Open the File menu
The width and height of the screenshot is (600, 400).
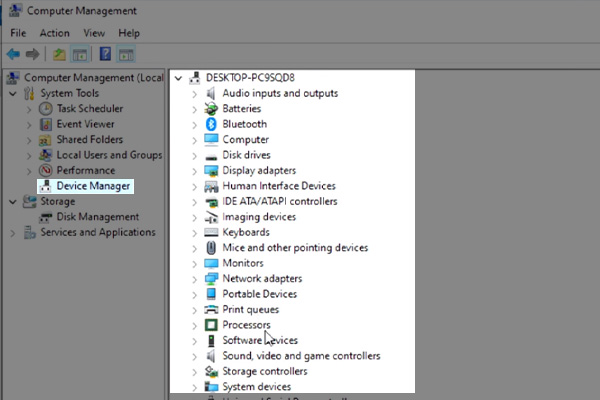pos(18,33)
